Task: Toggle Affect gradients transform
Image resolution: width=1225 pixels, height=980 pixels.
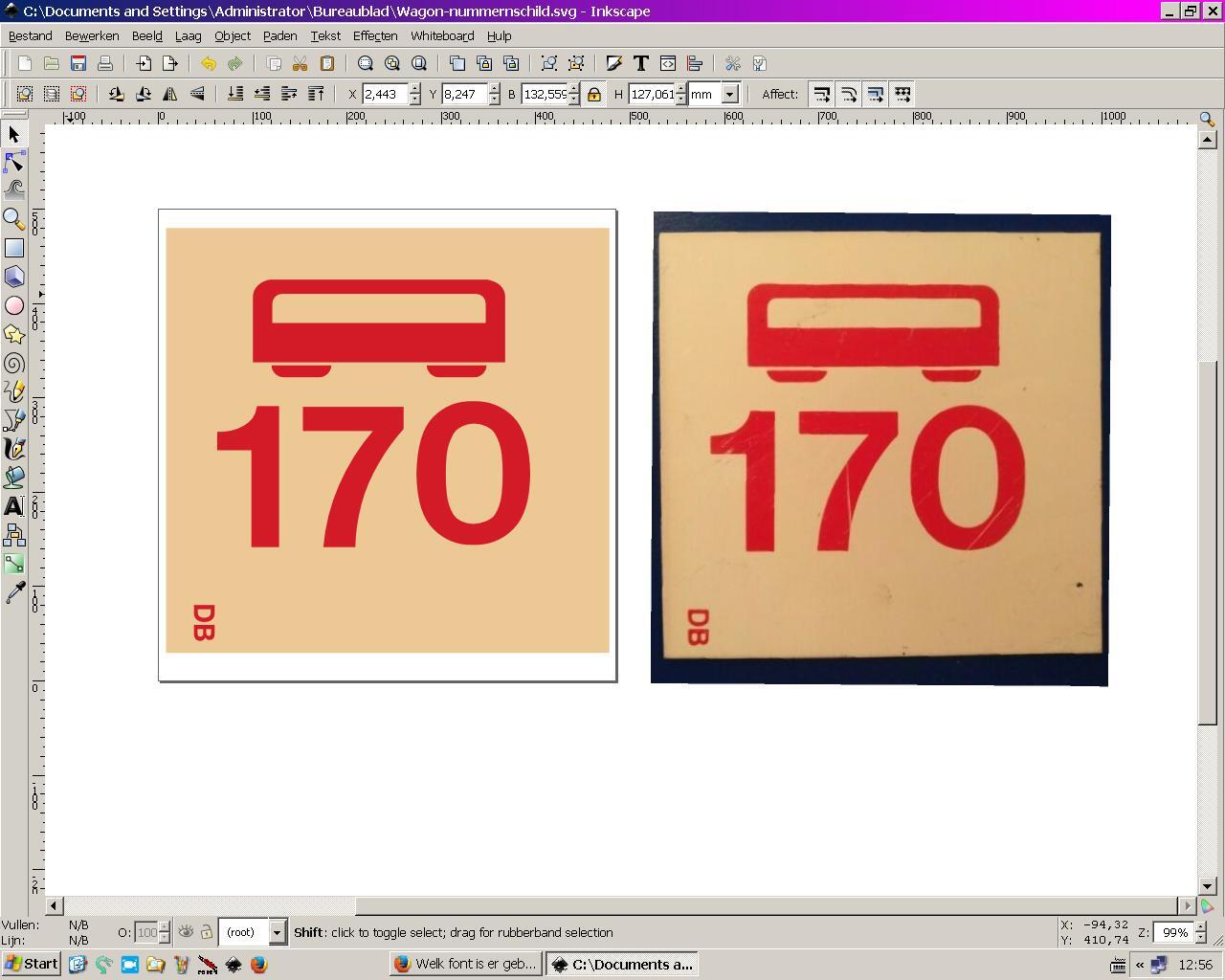Action: click(x=875, y=94)
